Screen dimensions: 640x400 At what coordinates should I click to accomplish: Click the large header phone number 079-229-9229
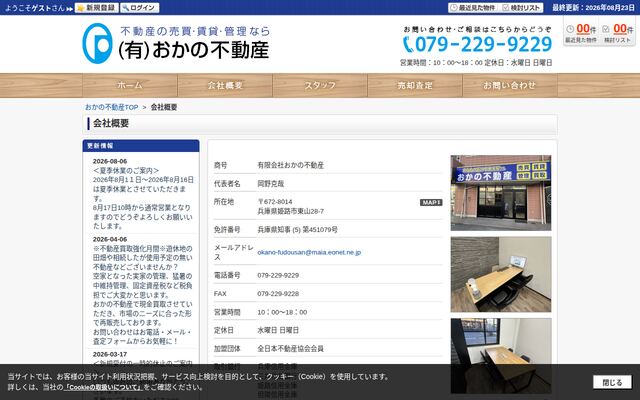(483, 44)
